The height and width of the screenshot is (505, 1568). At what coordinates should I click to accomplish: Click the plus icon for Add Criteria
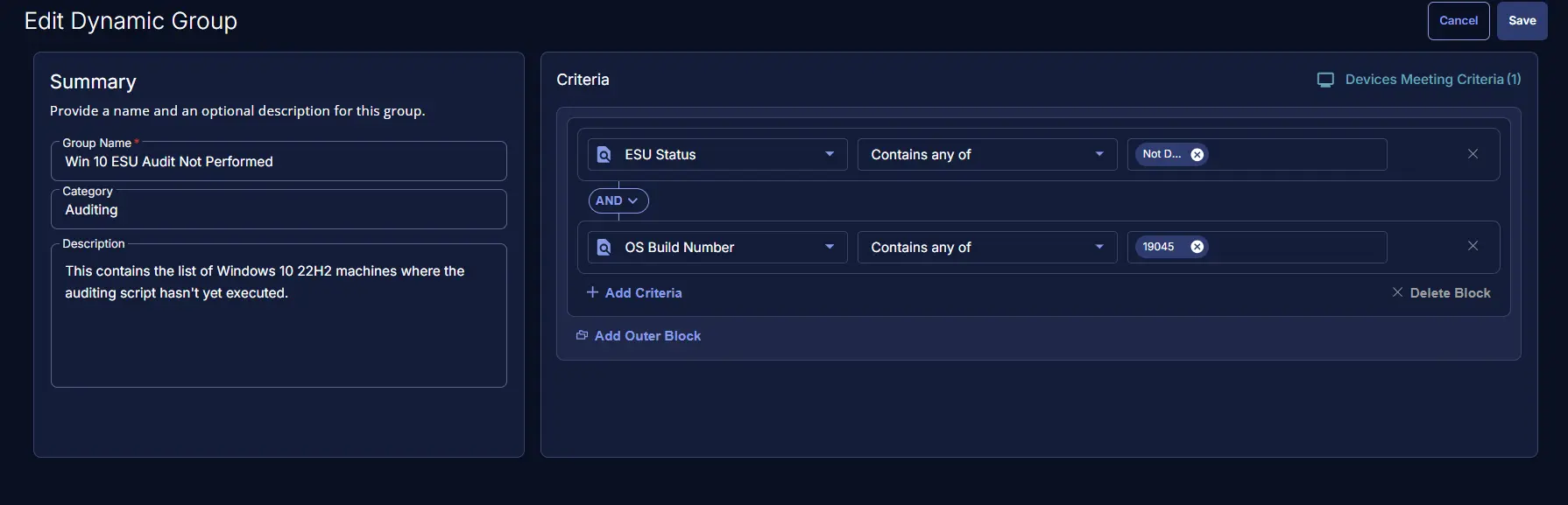[592, 292]
